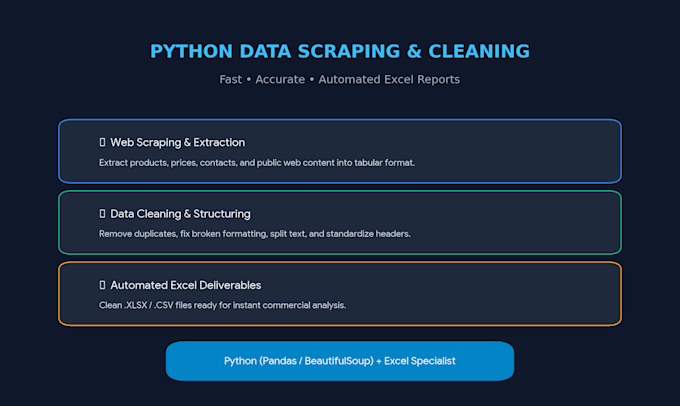
Task: Select the "Web Scraping & Extraction" card title
Action: [x=177, y=142]
